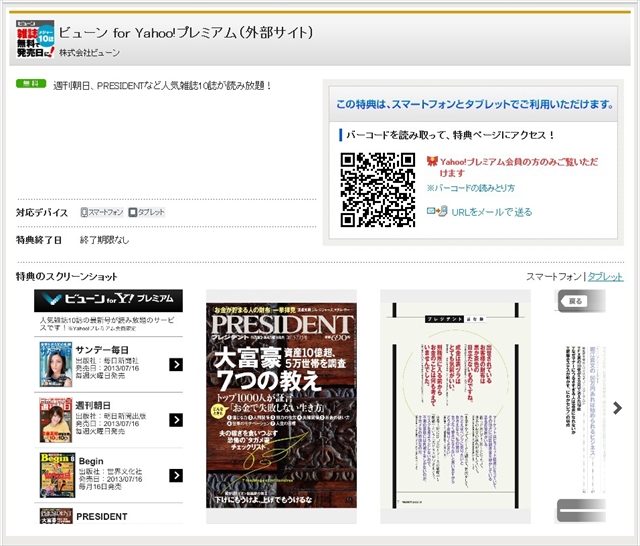
Task: Click the 対応デバイス label
Action: (x=42, y=213)
